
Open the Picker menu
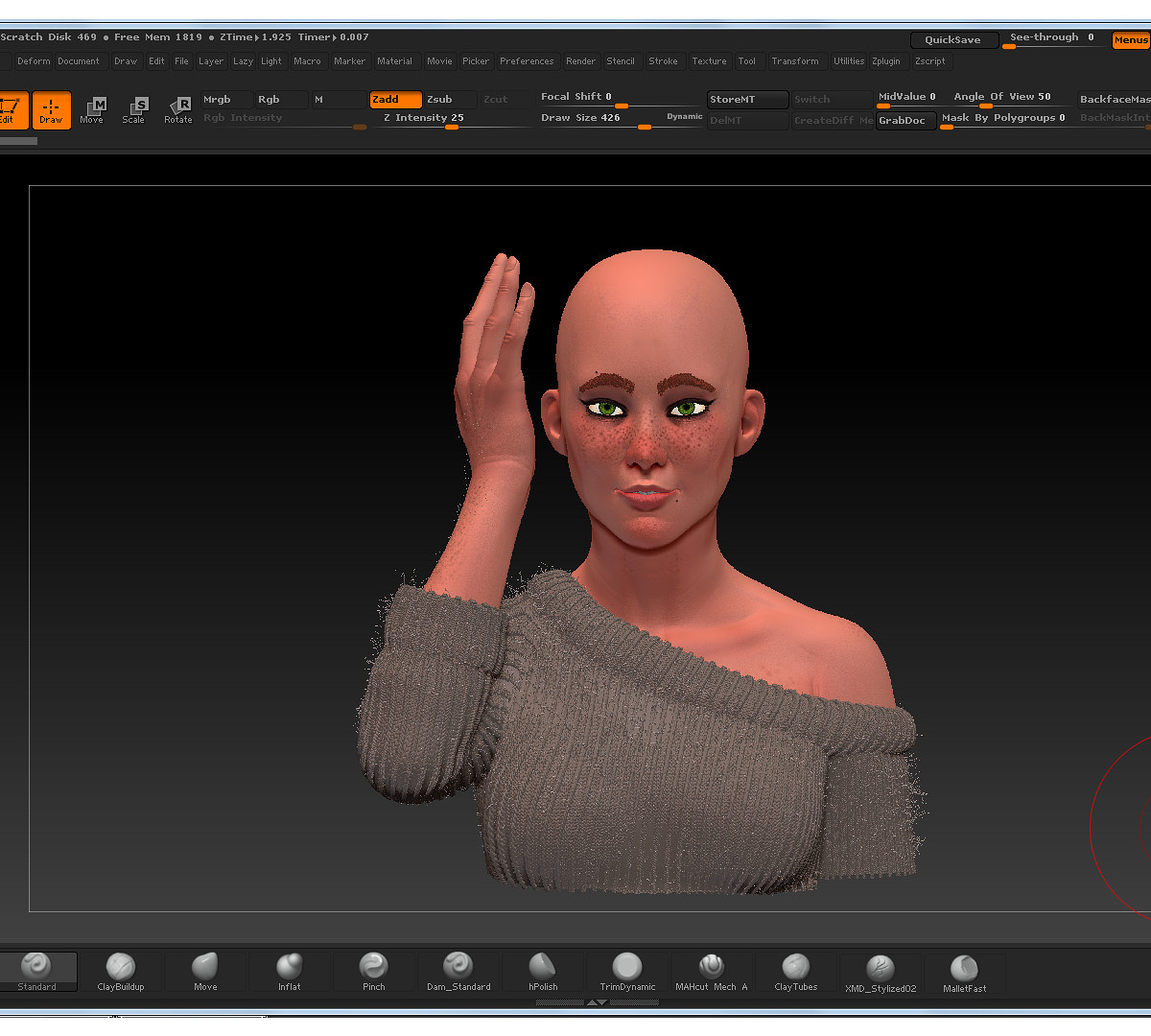(x=476, y=61)
